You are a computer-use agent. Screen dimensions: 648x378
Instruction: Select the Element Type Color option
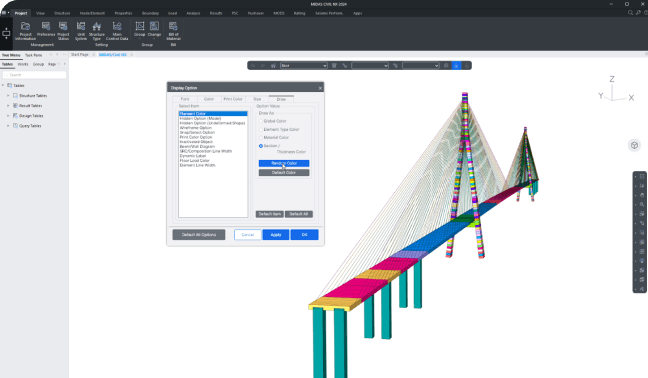[261, 129]
